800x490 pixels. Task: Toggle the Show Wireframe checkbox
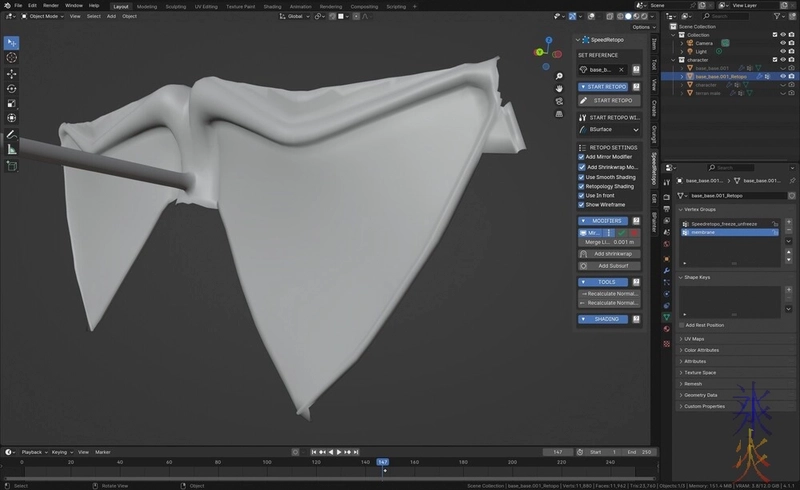tap(582, 204)
